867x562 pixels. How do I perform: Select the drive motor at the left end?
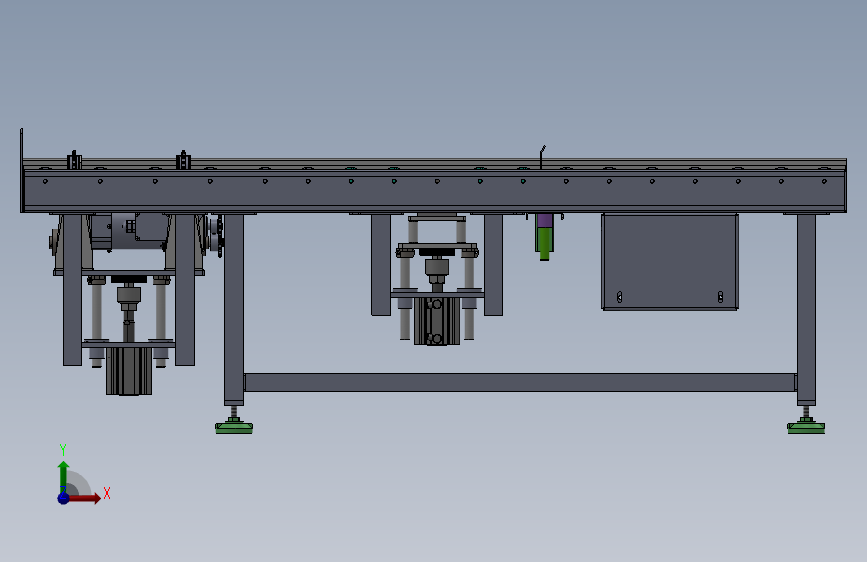pyautogui.click(x=130, y=232)
